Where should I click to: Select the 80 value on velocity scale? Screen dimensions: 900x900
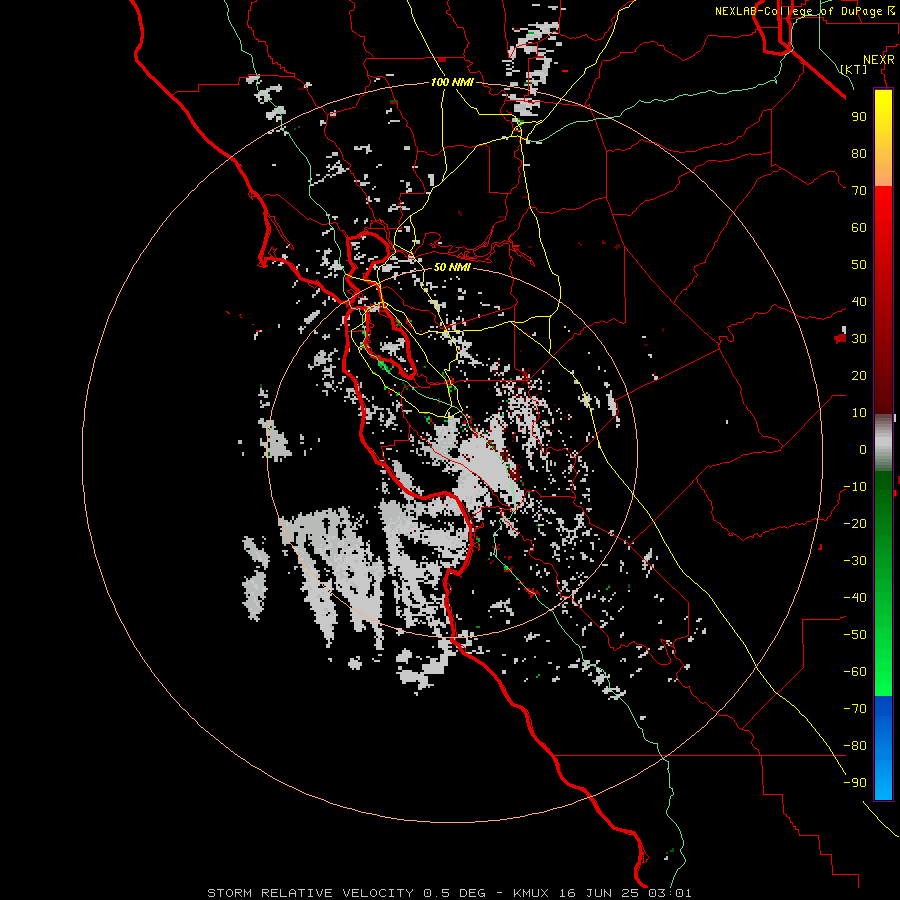(859, 153)
